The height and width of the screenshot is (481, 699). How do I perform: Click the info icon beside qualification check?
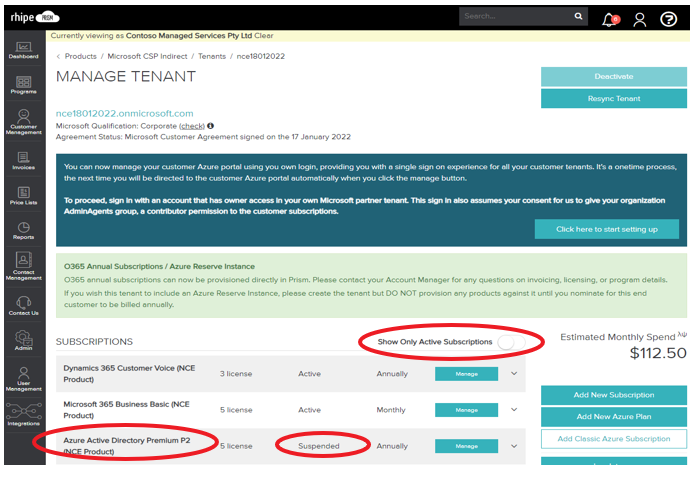(x=210, y=126)
